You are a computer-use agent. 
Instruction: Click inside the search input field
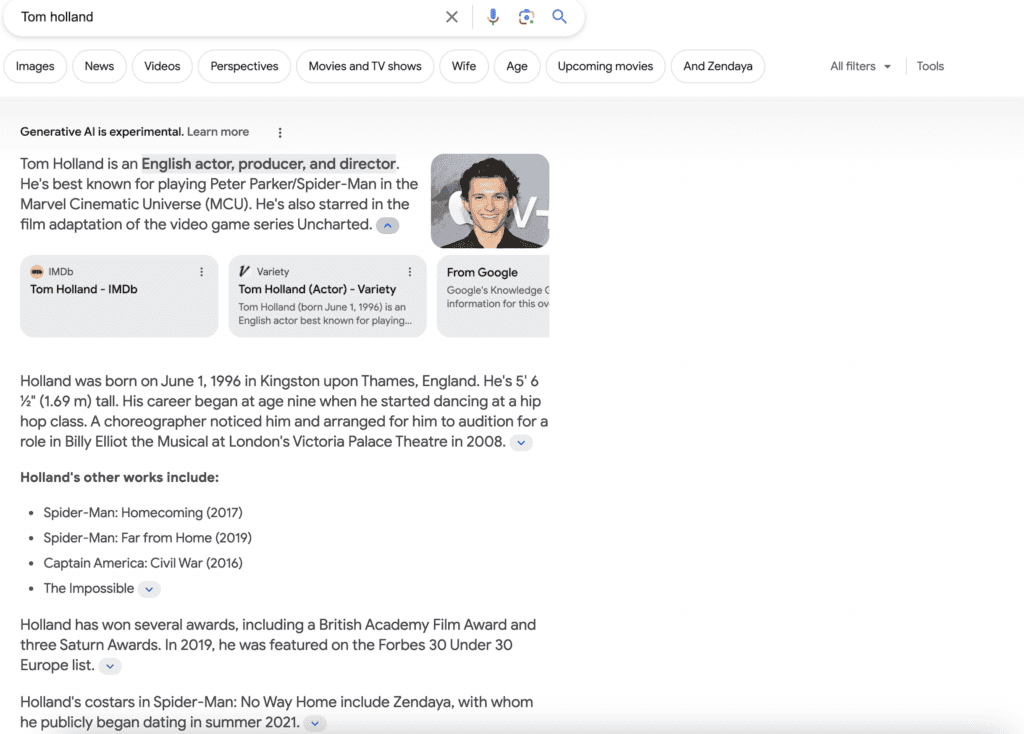coord(200,17)
